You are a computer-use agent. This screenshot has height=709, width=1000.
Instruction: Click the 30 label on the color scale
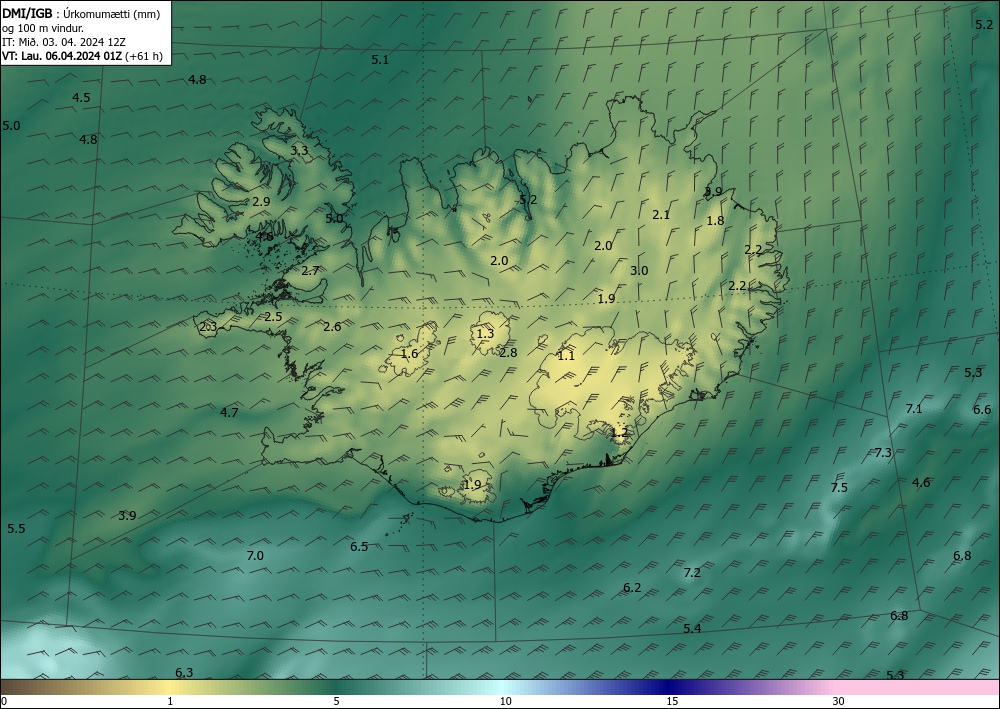click(x=839, y=702)
